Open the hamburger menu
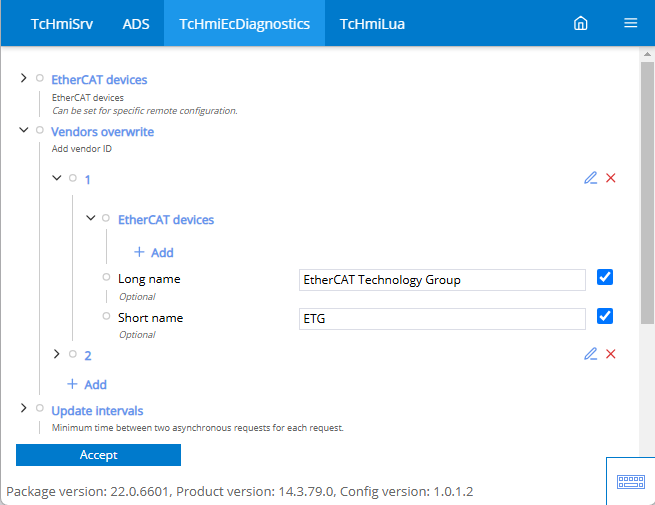The image size is (655, 505). click(630, 23)
